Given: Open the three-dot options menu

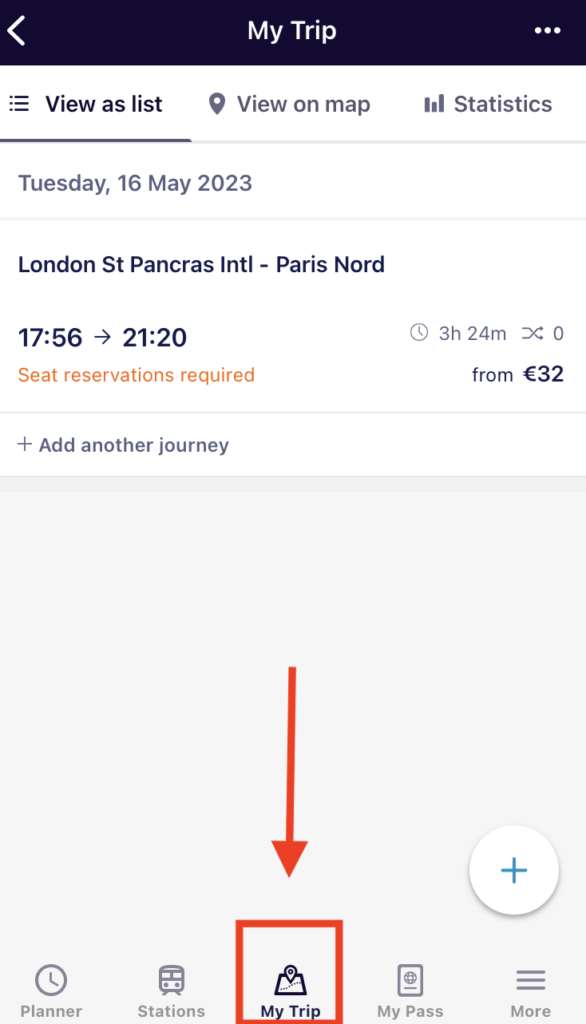Looking at the screenshot, I should 547,31.
